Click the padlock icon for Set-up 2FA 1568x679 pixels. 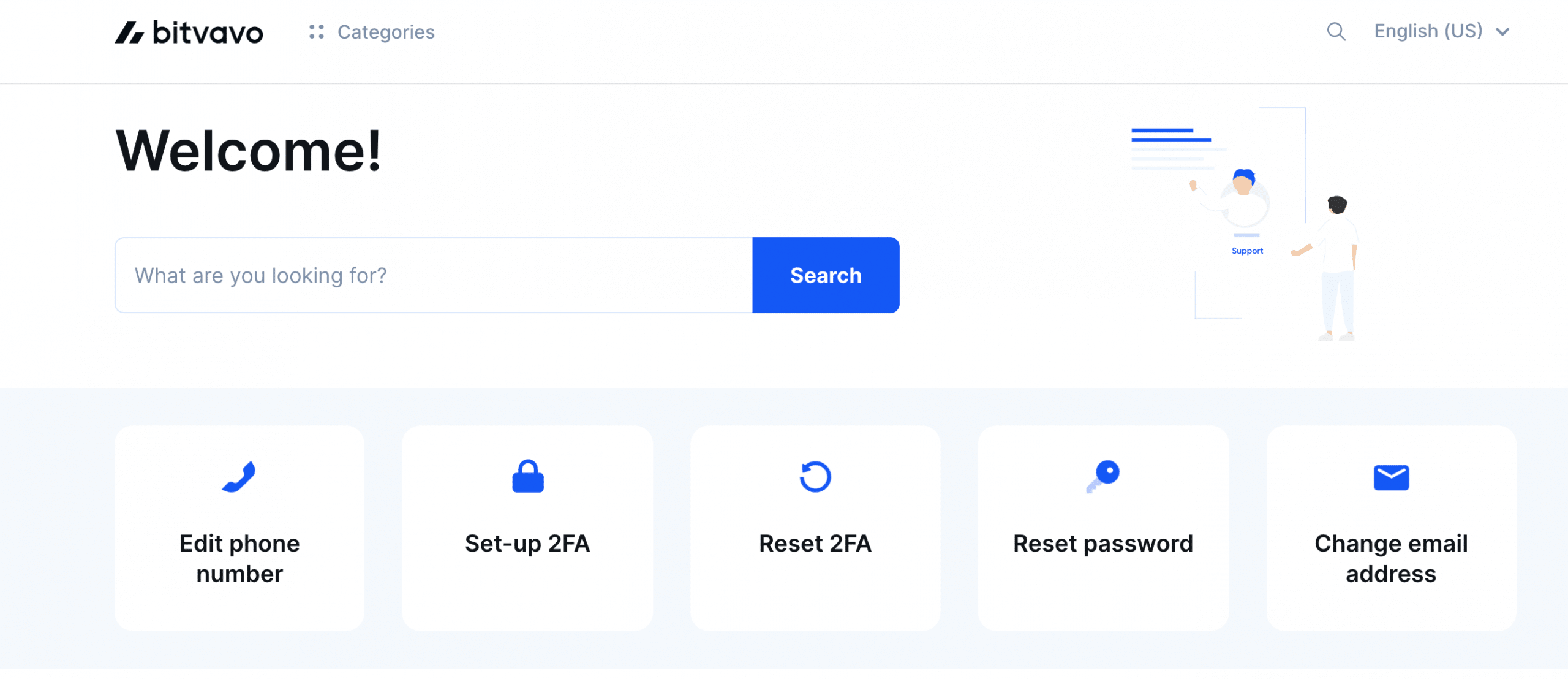(527, 476)
